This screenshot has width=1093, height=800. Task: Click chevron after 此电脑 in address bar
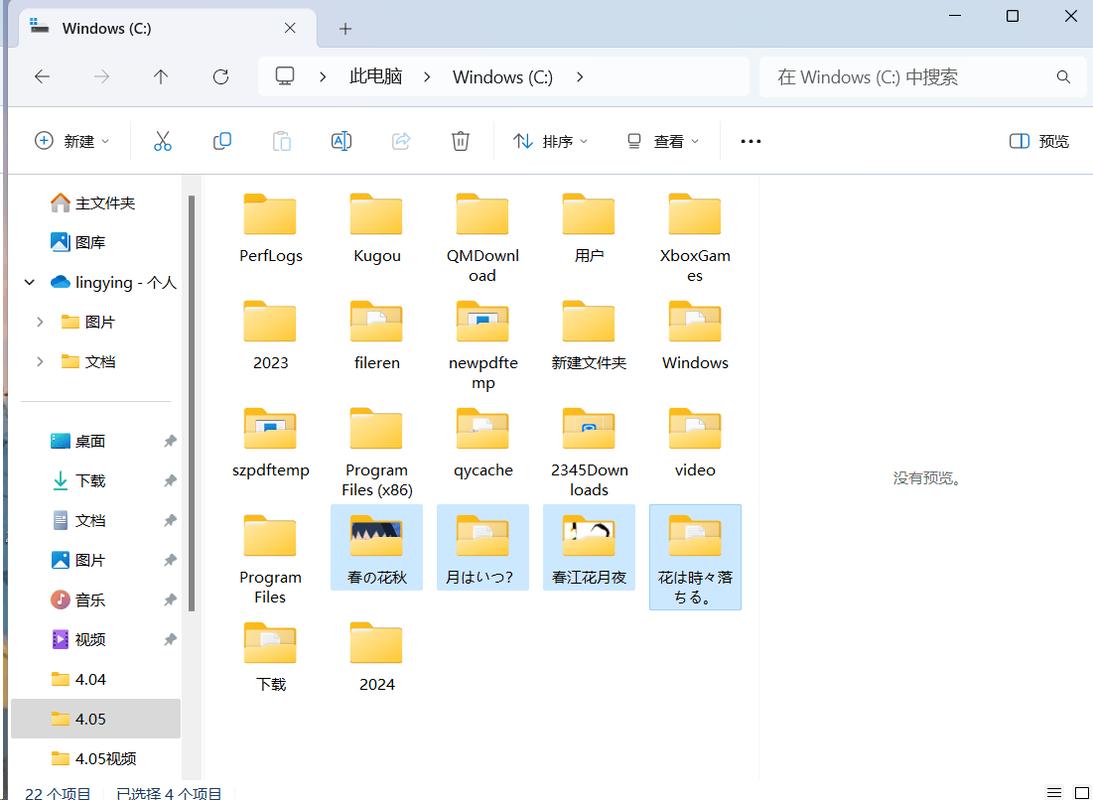[427, 77]
